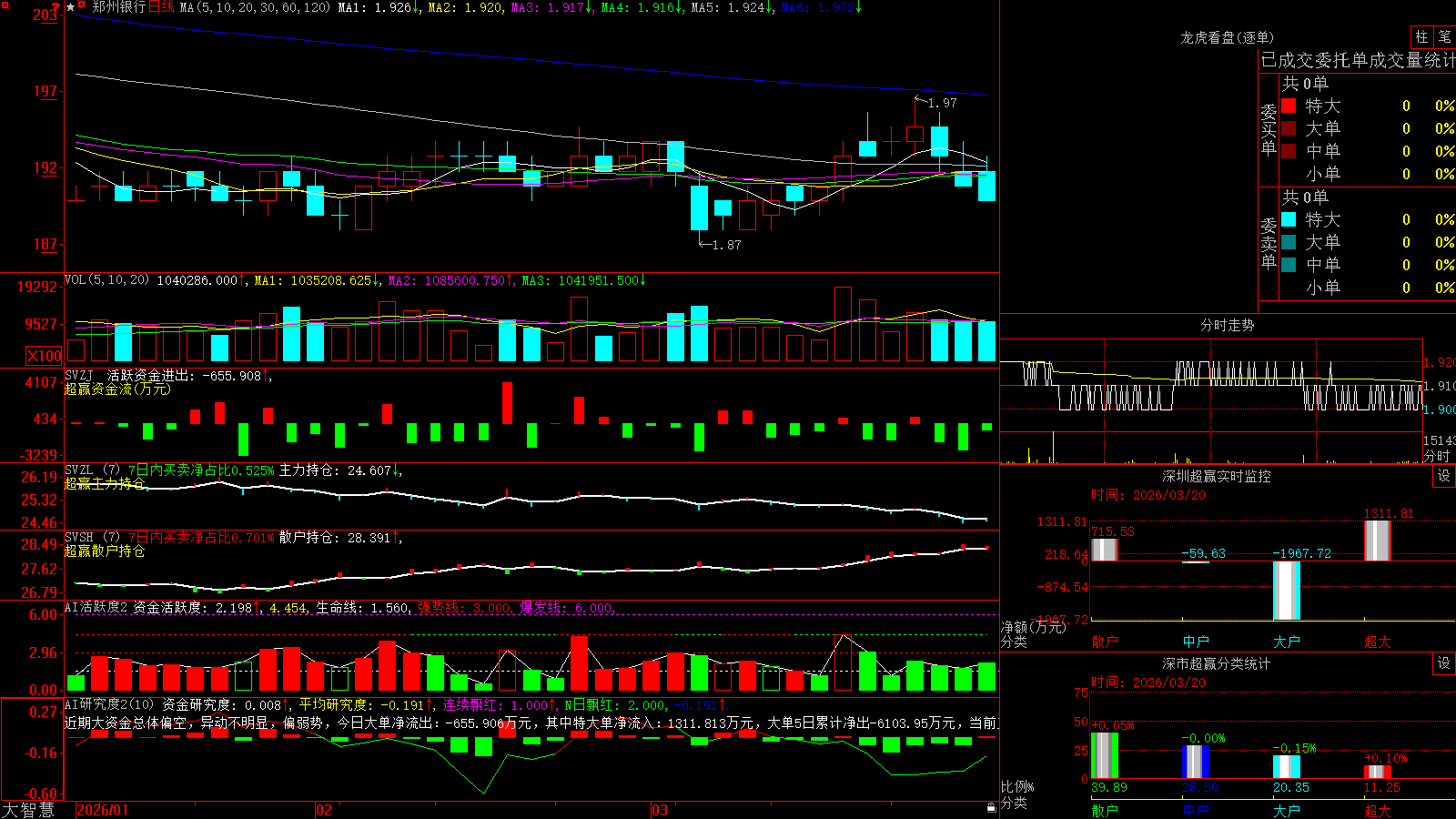Click the 大户 bar valued -1967.72
This screenshot has height=819, width=1456.
click(1286, 591)
